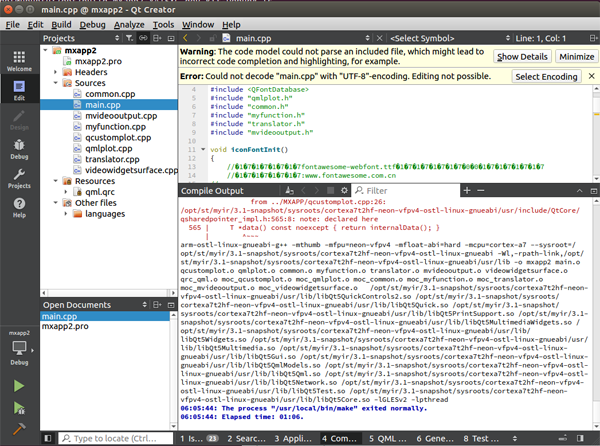Fold the iconFontInit function
This screenshot has width=600, height=446.
click(203, 149)
